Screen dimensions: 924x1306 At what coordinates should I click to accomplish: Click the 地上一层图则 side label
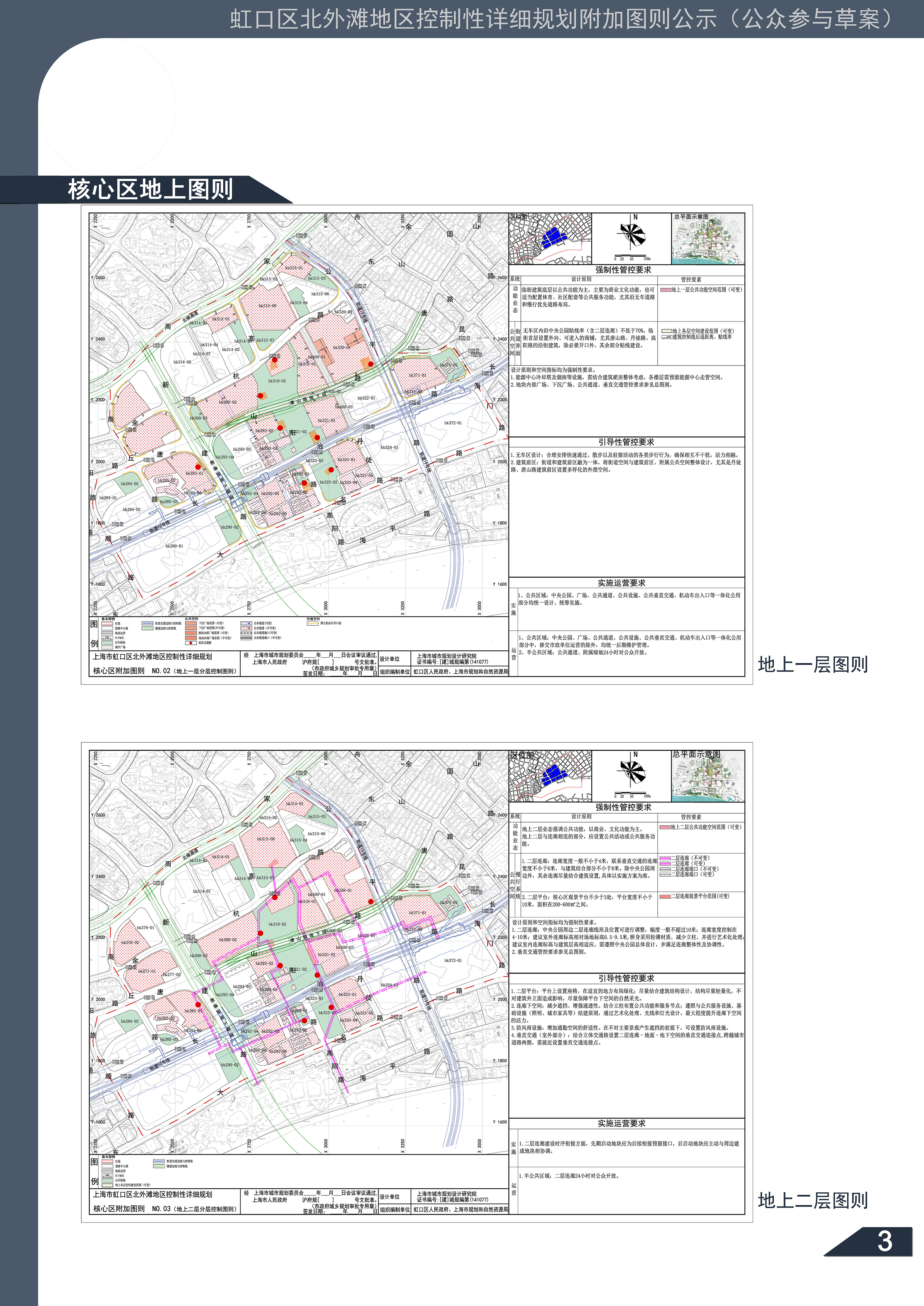tap(813, 664)
